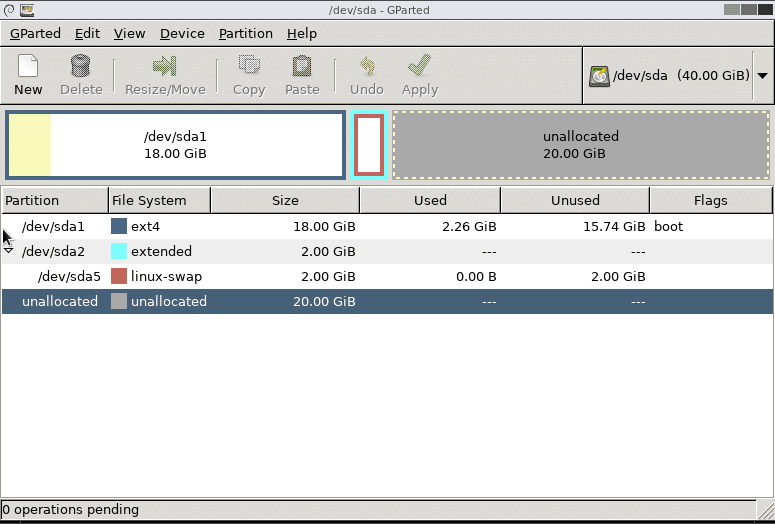Click the New partition toolbar icon
Image resolution: width=775 pixels, height=524 pixels.
(x=28, y=67)
